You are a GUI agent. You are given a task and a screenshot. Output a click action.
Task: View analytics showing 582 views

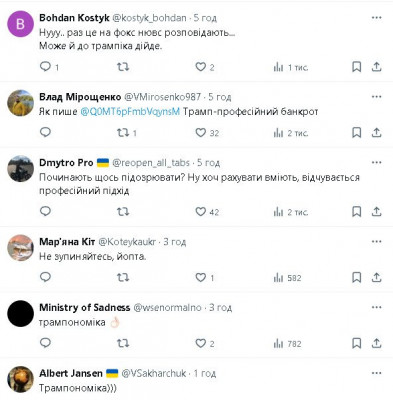coord(287,278)
